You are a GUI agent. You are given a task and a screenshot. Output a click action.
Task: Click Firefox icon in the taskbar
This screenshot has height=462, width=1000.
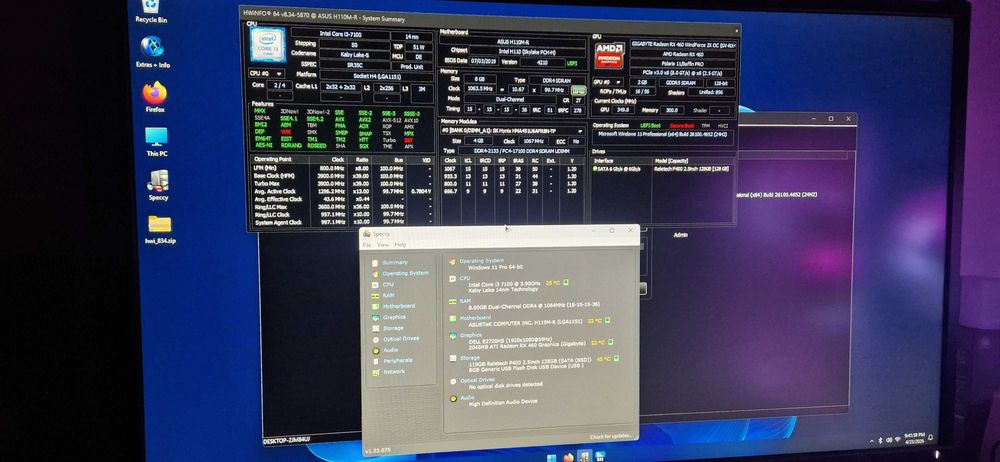tap(569, 457)
